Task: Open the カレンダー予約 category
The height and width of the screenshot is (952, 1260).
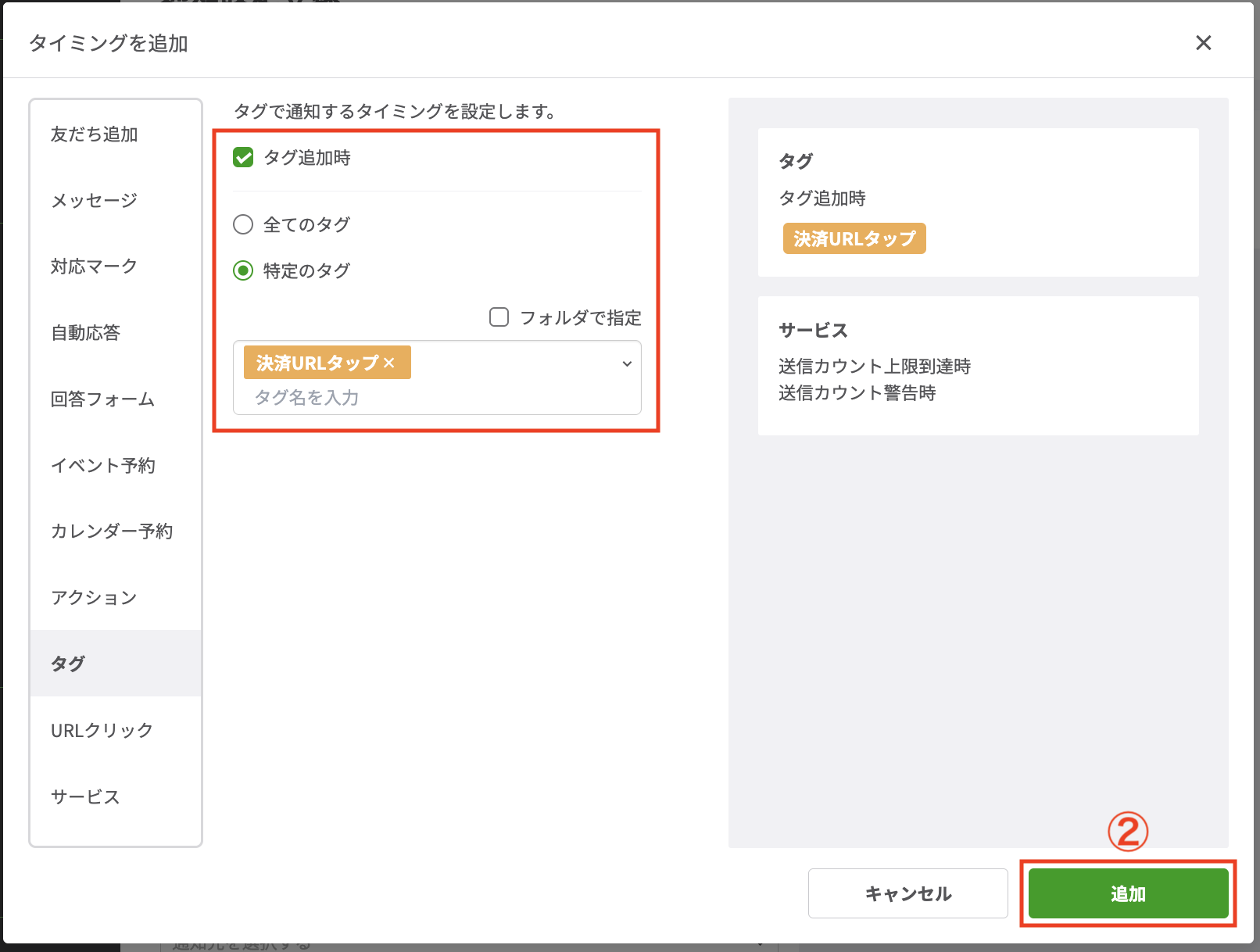Action: (x=112, y=531)
